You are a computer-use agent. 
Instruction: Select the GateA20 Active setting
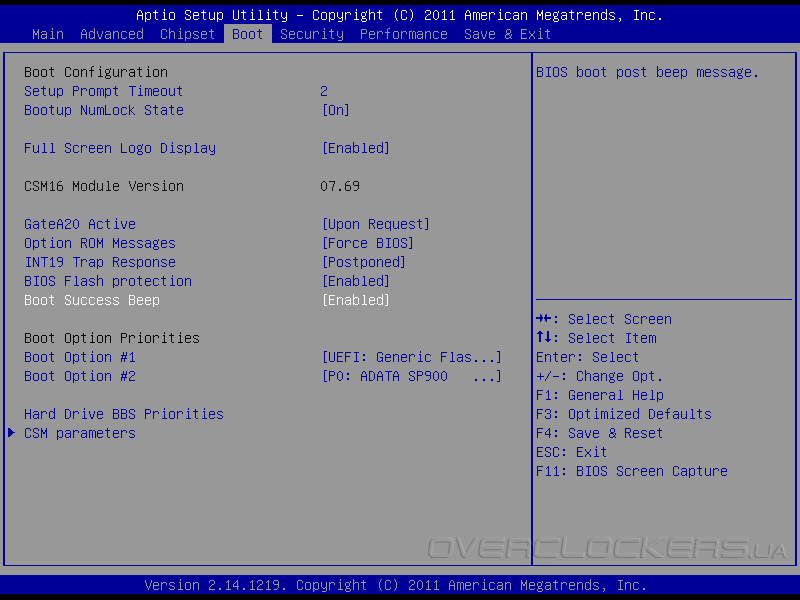point(80,224)
